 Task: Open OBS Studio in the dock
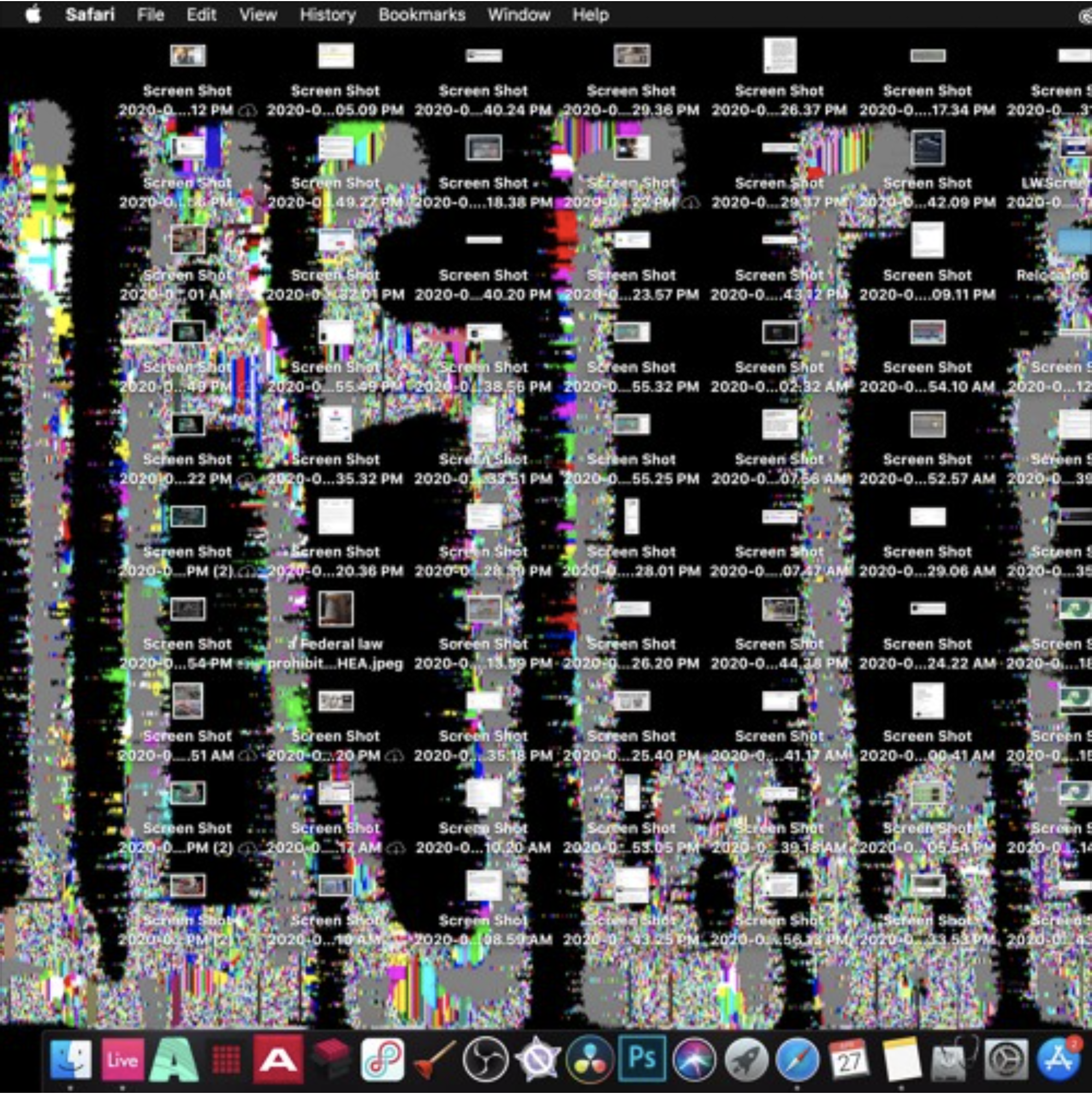(x=486, y=1059)
